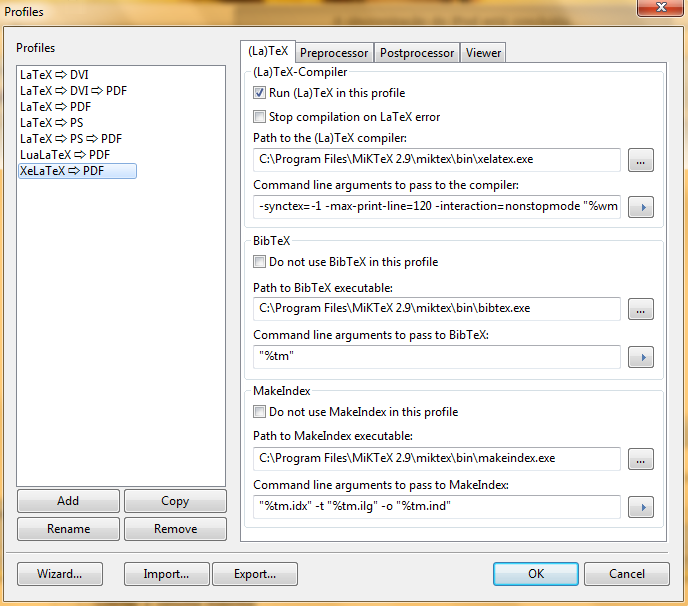Browse for the (La)TeX compiler path
The height and width of the screenshot is (606, 688).
pos(641,160)
